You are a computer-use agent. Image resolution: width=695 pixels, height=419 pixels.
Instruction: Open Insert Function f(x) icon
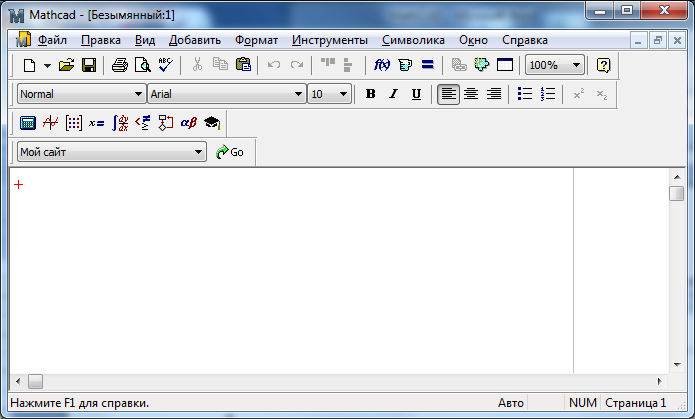[382, 65]
